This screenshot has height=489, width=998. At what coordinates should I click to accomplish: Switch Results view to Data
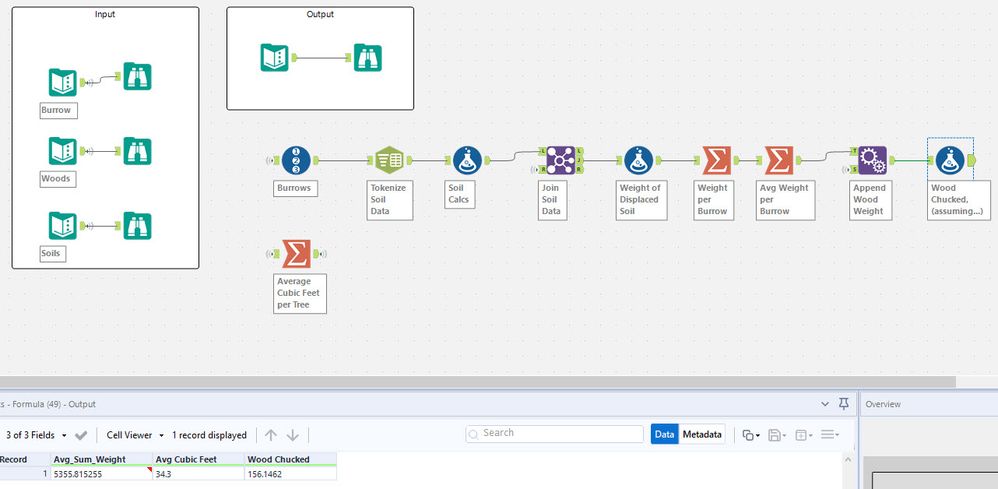pyautogui.click(x=664, y=434)
